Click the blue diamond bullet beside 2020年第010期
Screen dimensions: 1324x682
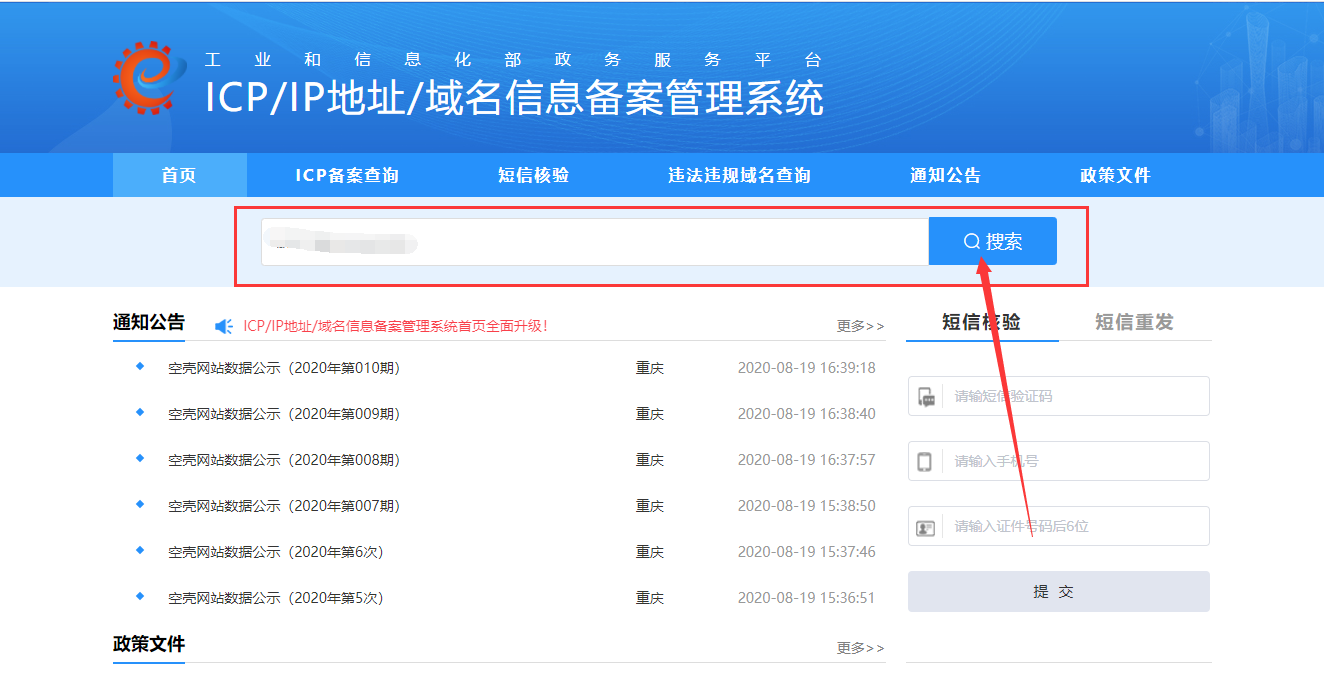pyautogui.click(x=140, y=366)
